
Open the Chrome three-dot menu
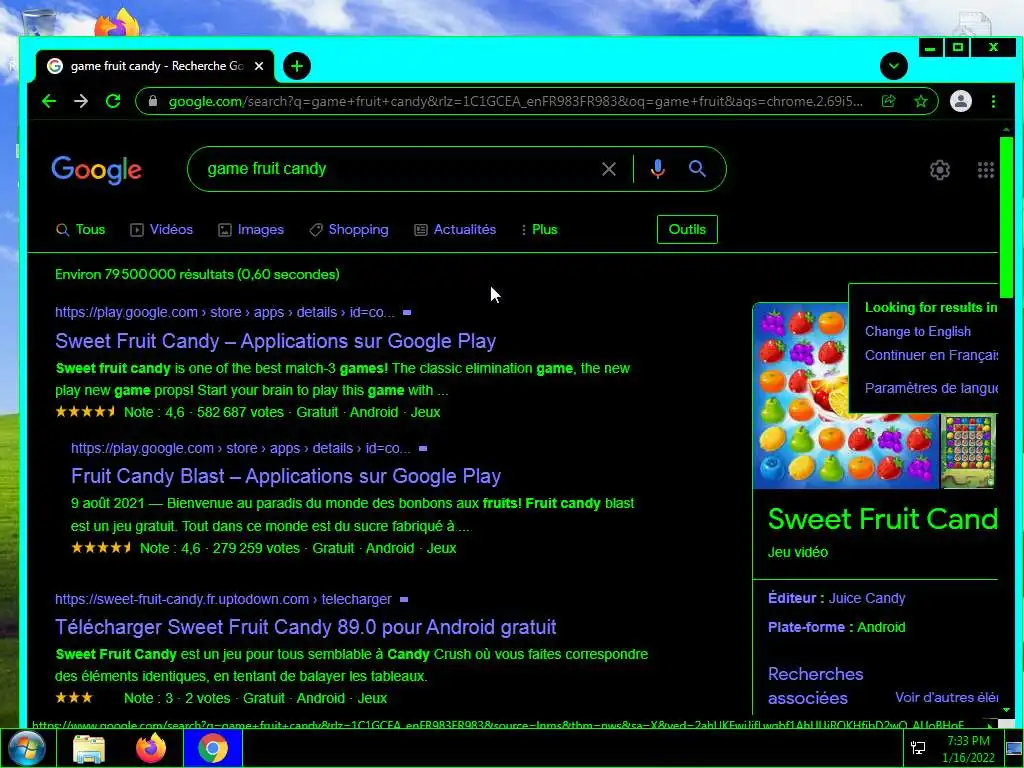point(993,101)
